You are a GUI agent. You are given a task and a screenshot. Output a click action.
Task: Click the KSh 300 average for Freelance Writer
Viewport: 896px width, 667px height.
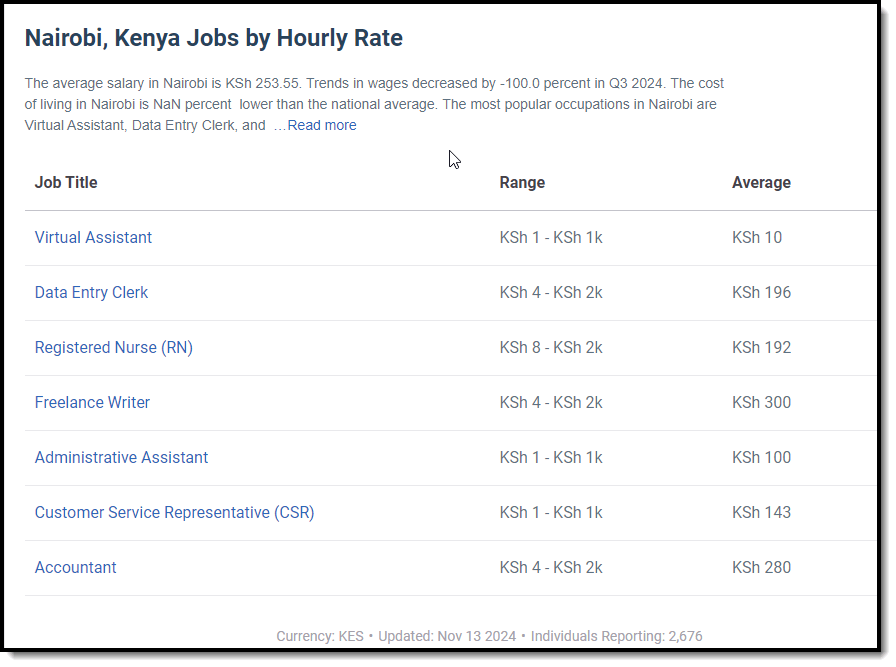761,403
